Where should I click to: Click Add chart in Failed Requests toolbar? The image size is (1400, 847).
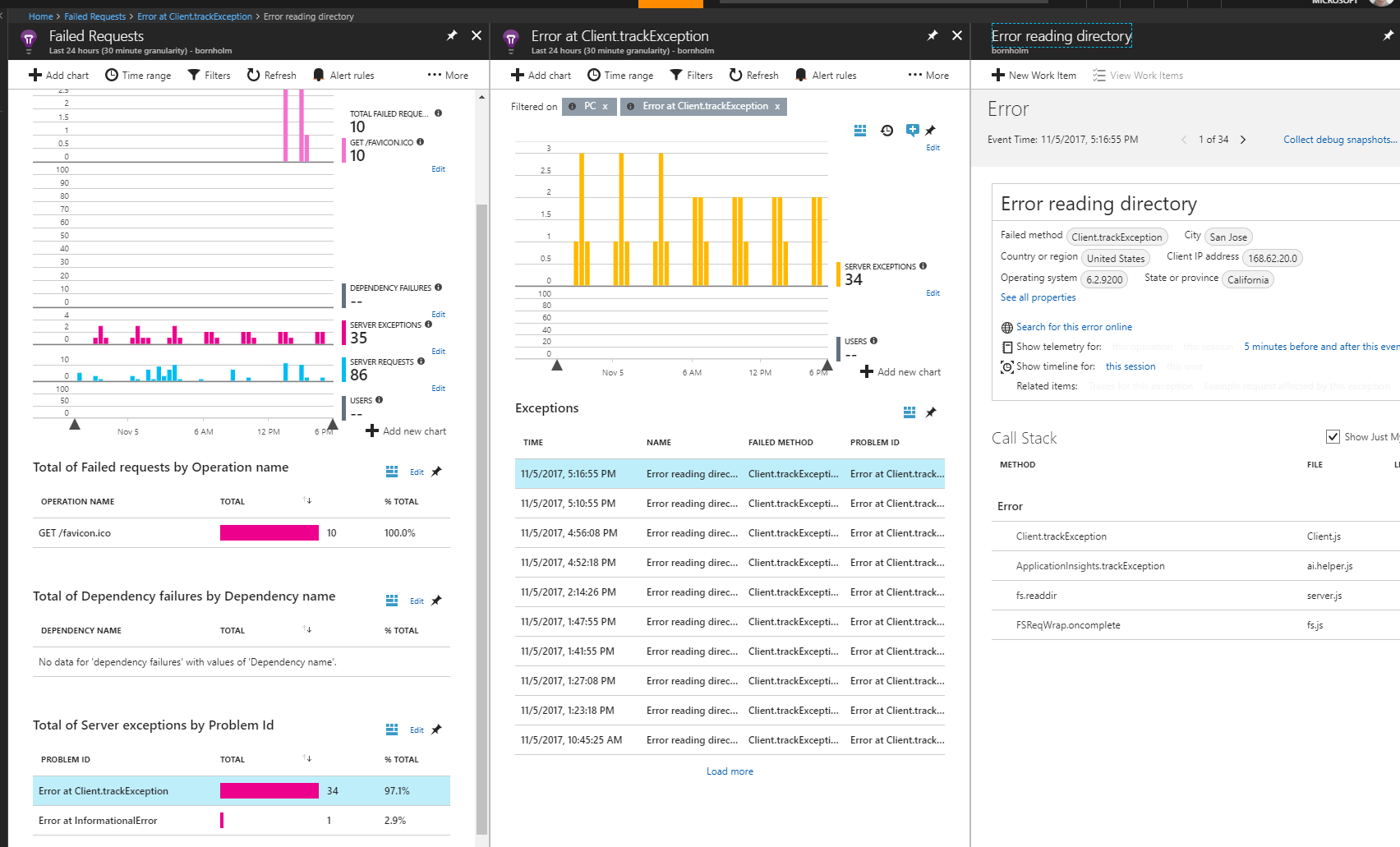(58, 75)
